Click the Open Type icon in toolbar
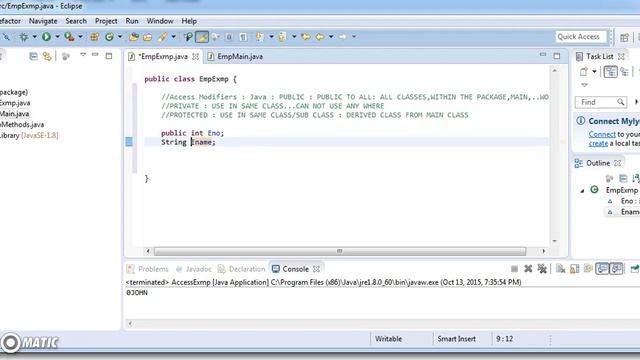The image size is (640, 360). tap(134, 37)
